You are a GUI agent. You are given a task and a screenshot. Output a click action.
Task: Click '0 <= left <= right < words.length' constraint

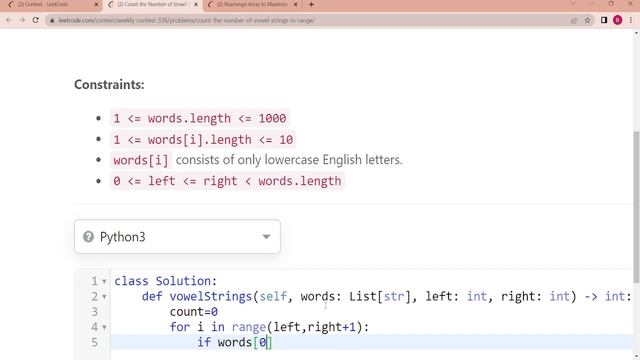click(x=227, y=181)
